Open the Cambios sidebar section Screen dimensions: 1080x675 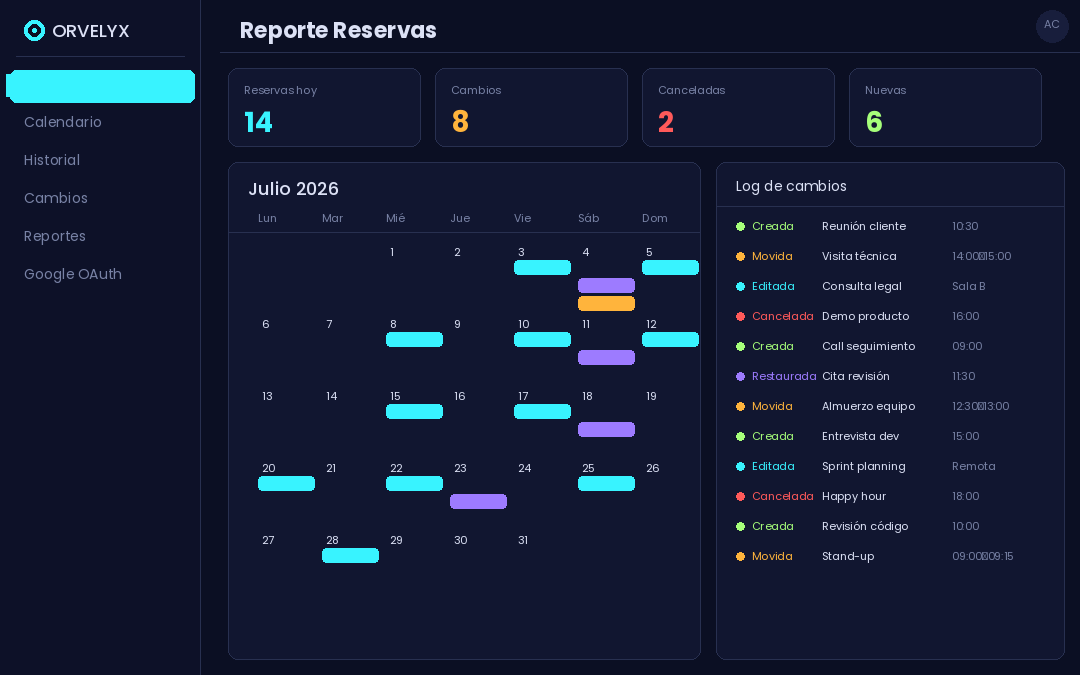click(56, 198)
